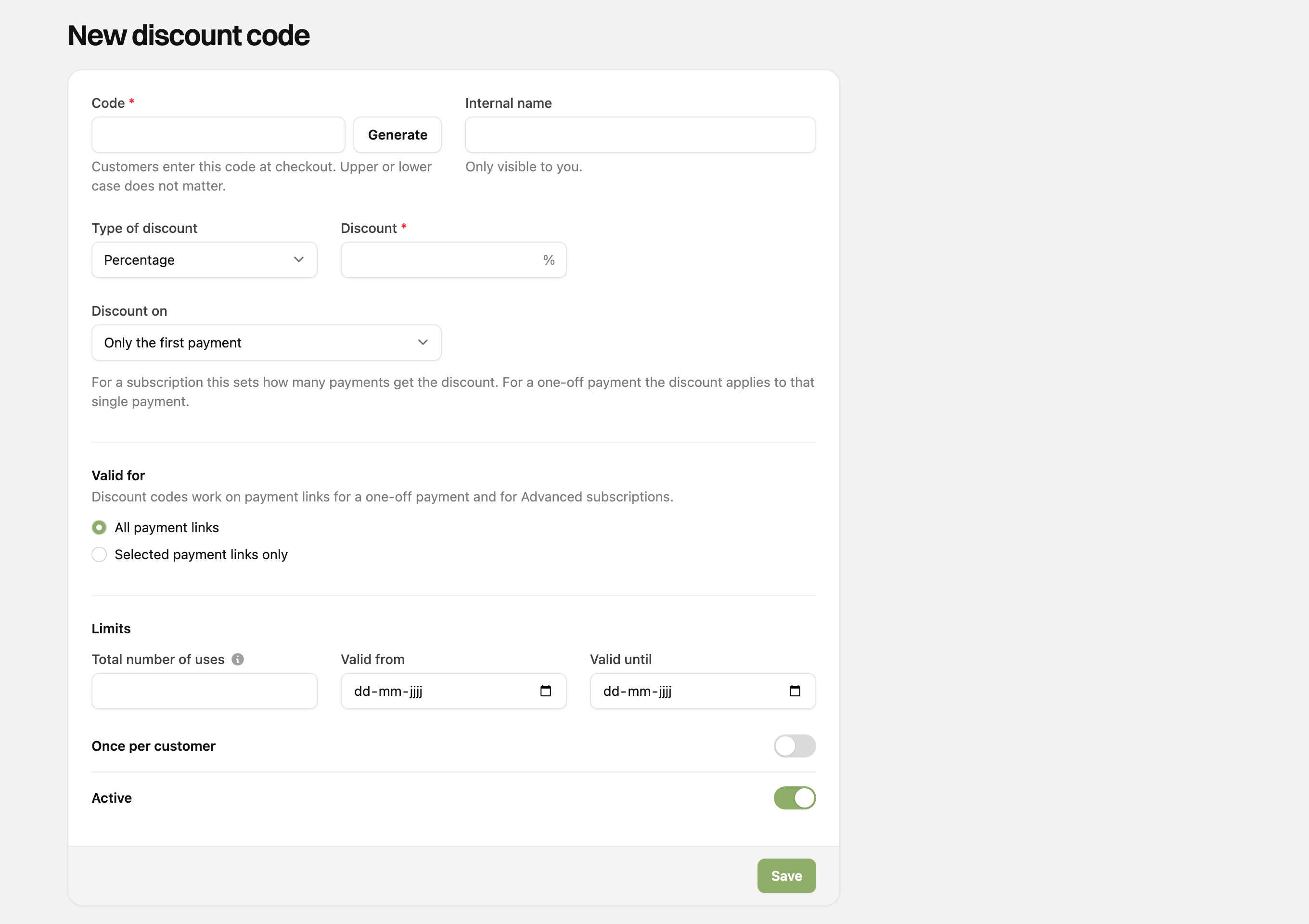The height and width of the screenshot is (924, 1309).
Task: Click the Total number of uses field
Action: click(x=204, y=691)
